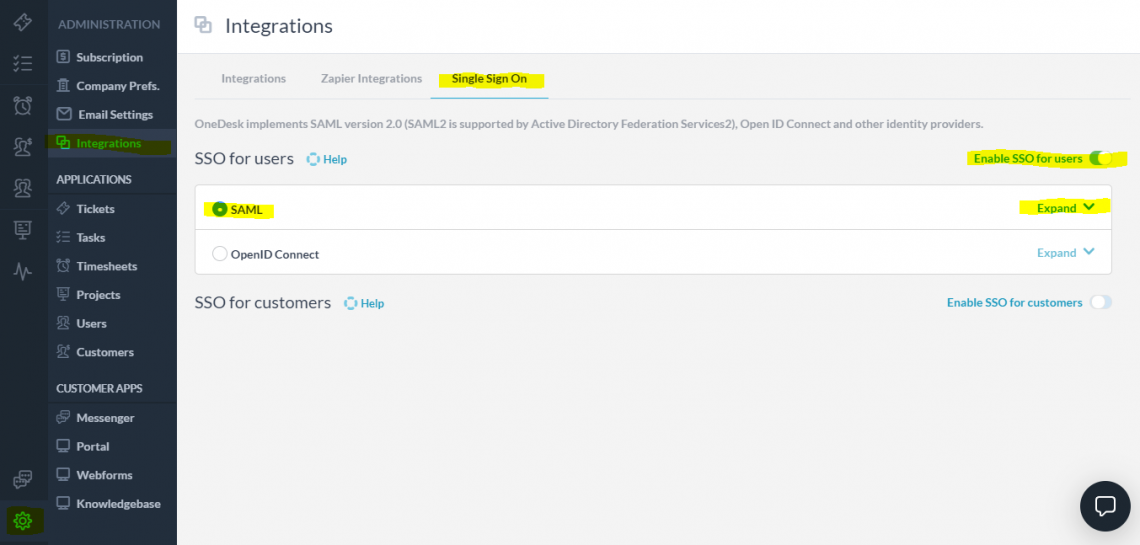
Task: Enable SSO for customers switch
Action: 1100,302
